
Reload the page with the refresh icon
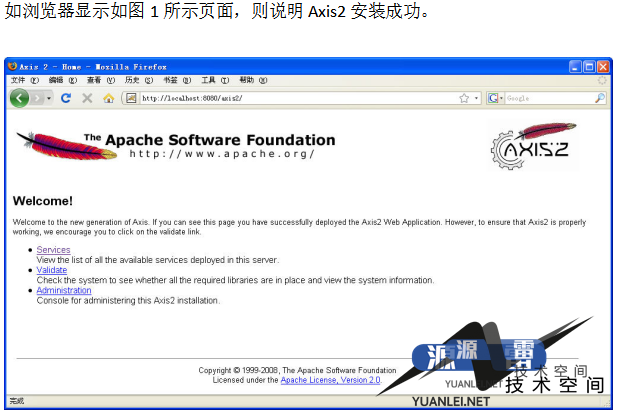coord(66,98)
